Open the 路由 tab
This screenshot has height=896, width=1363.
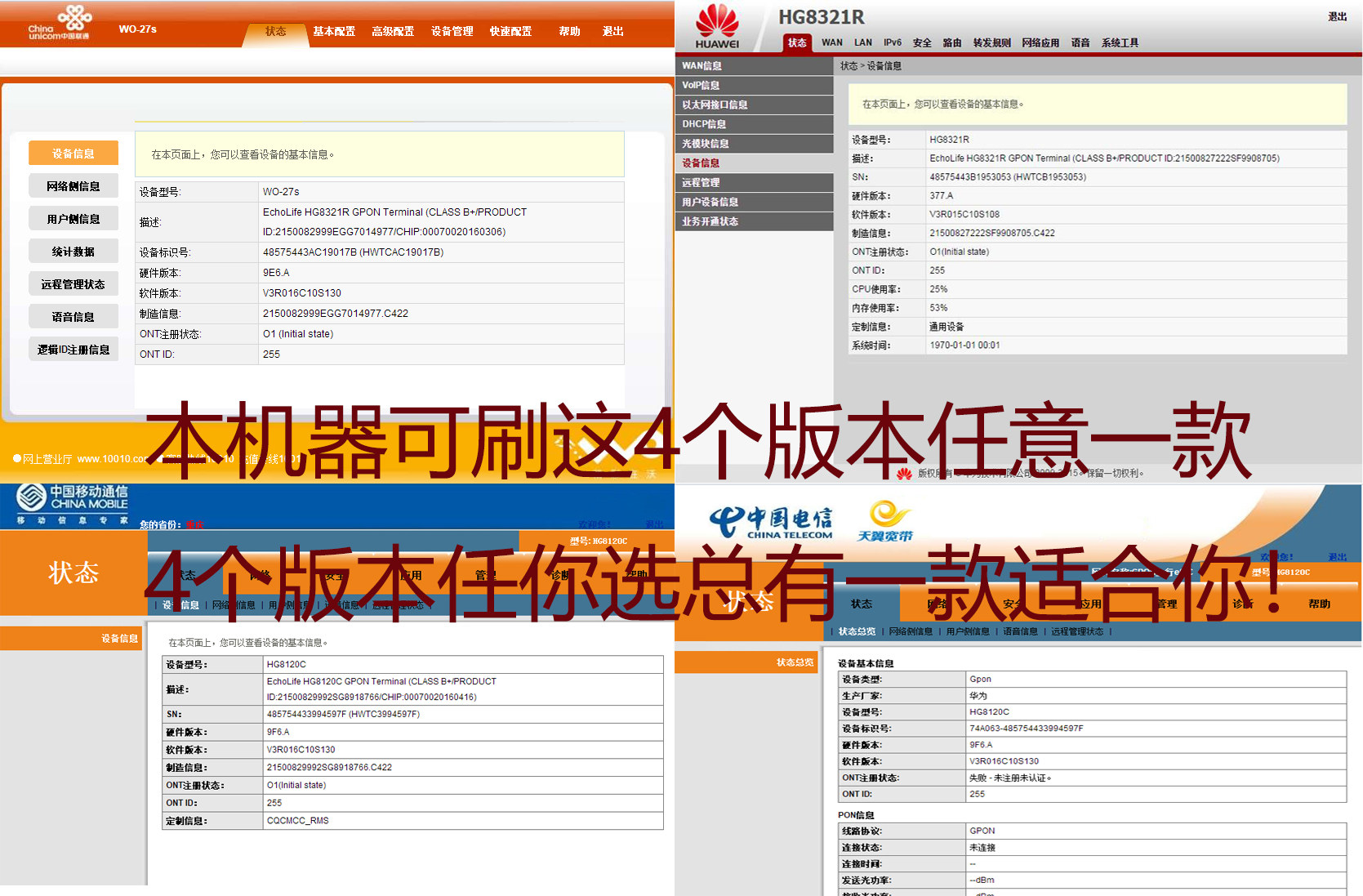952,42
